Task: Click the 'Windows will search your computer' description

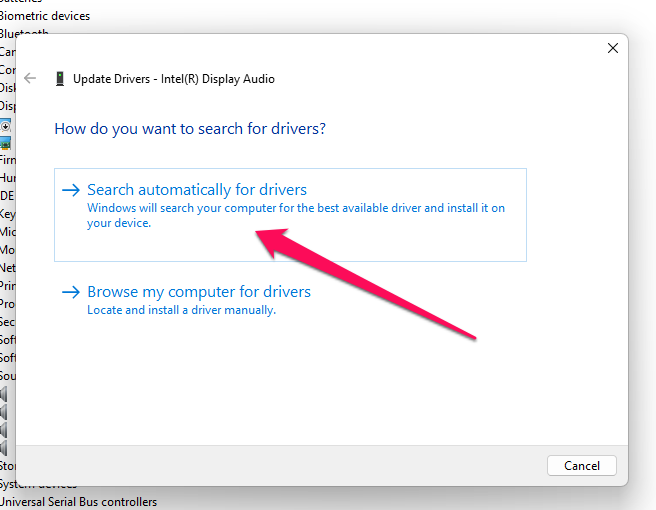Action: (296, 215)
